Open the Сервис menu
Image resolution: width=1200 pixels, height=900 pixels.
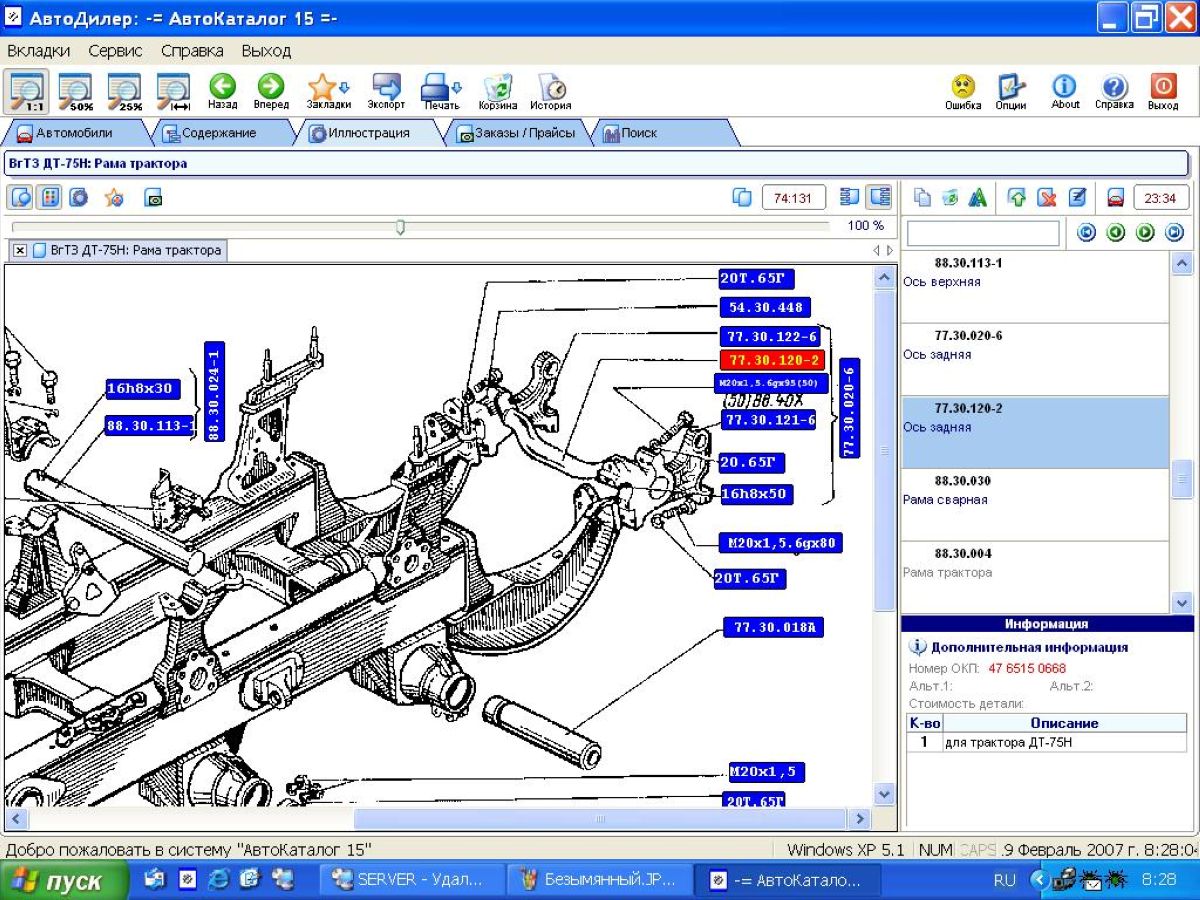115,50
